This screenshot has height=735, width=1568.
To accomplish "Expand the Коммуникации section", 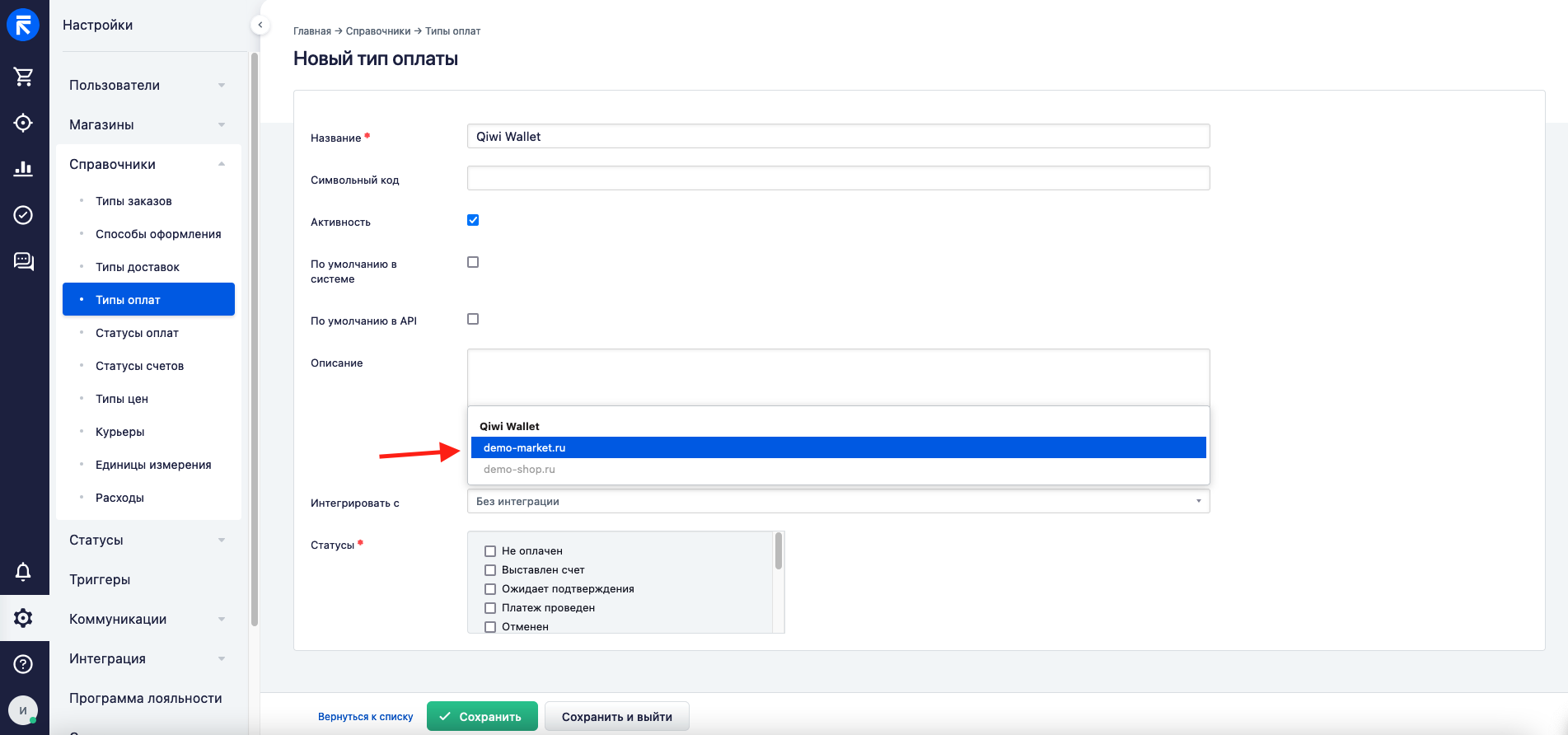I will (148, 619).
